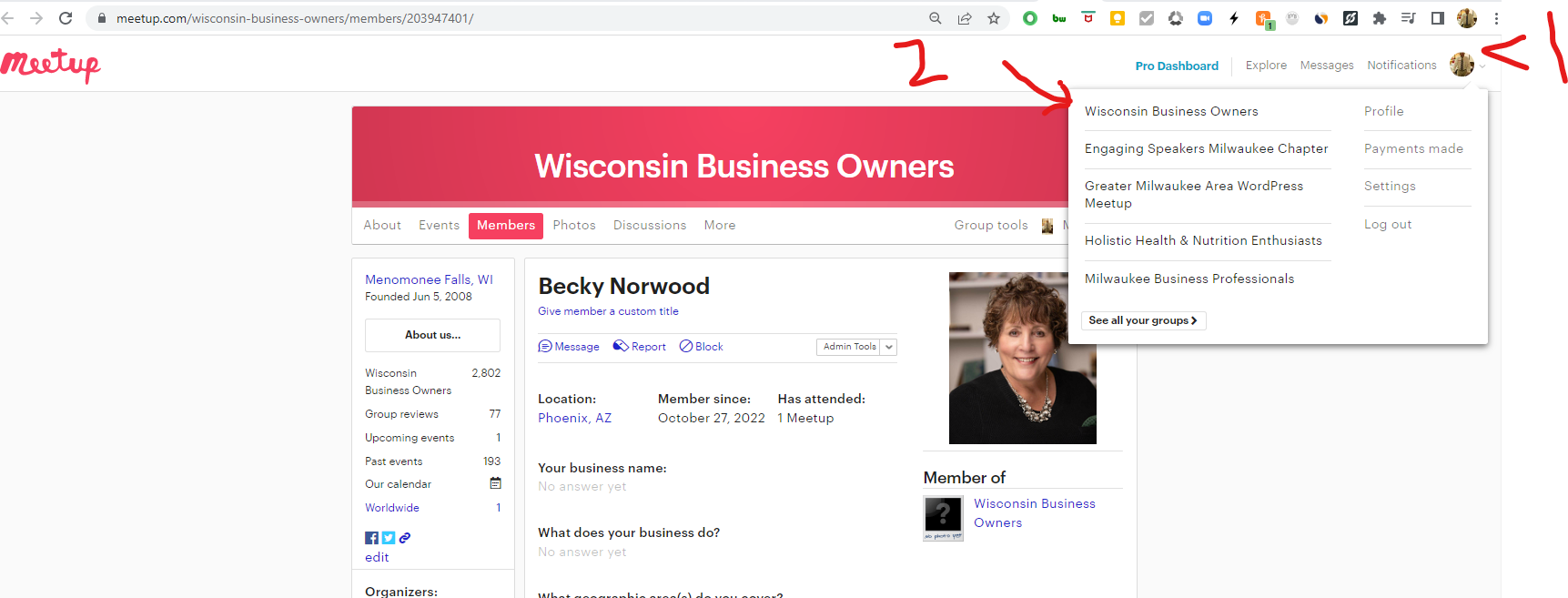Open Pro Dashboard link
Screen dimensions: 1568x598
point(1177,66)
